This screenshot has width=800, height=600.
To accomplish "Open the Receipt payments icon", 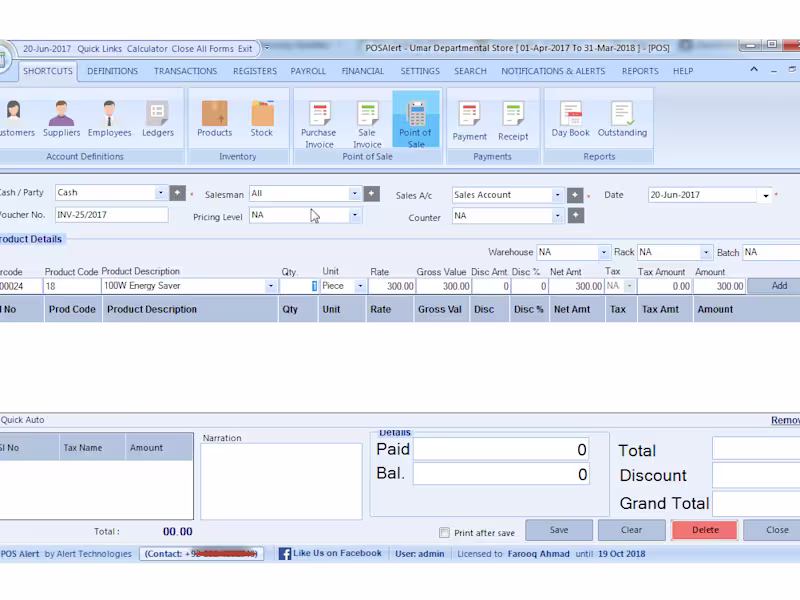I will point(513,118).
